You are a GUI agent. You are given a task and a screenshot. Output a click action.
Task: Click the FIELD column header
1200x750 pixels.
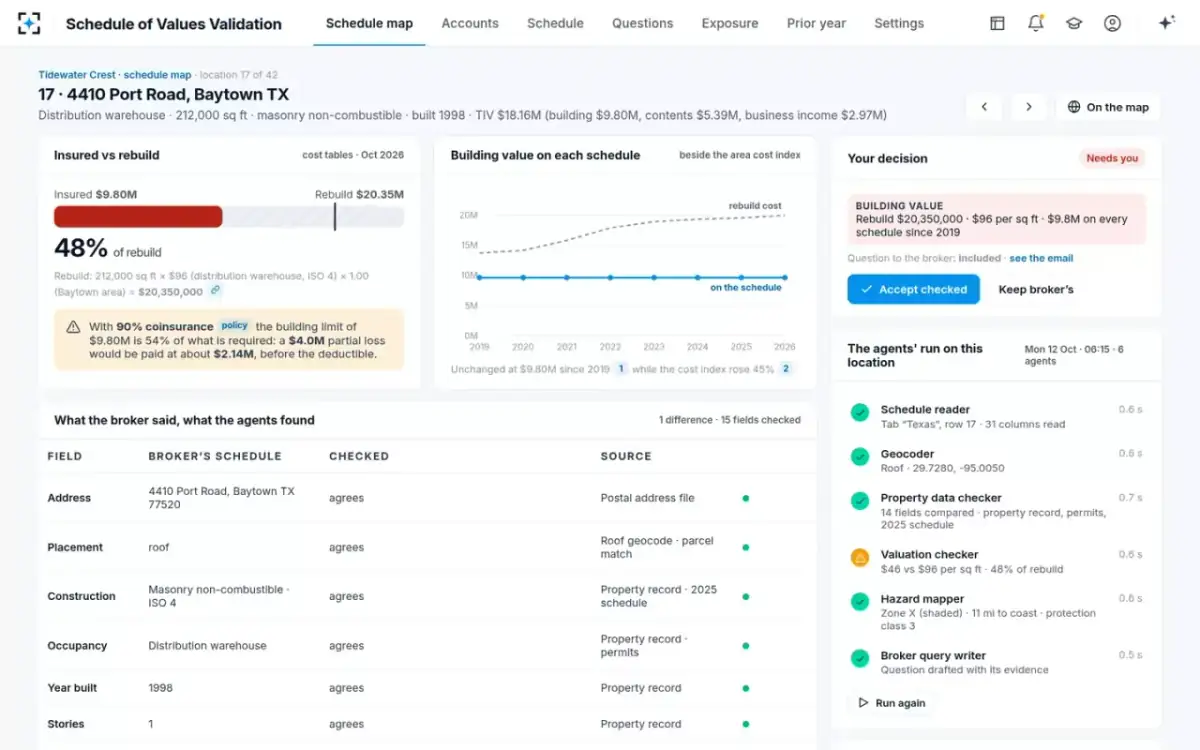[65, 456]
